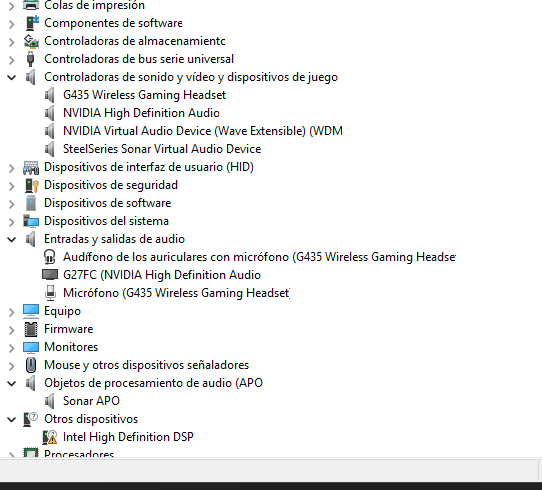542x490 pixels.
Task: Collapse Controladoras de sonido y vídeo category
Action: coord(11,77)
